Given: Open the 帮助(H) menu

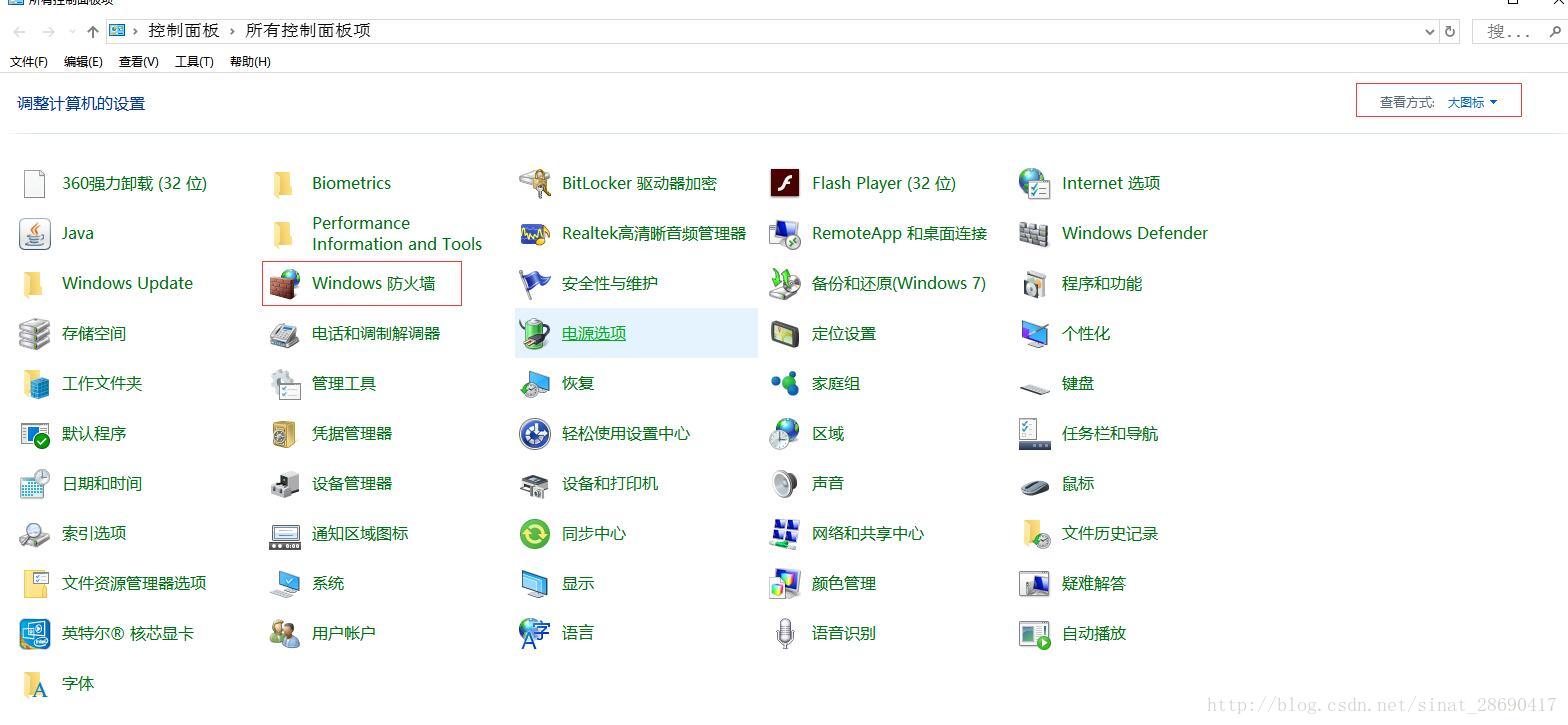Looking at the screenshot, I should (250, 61).
